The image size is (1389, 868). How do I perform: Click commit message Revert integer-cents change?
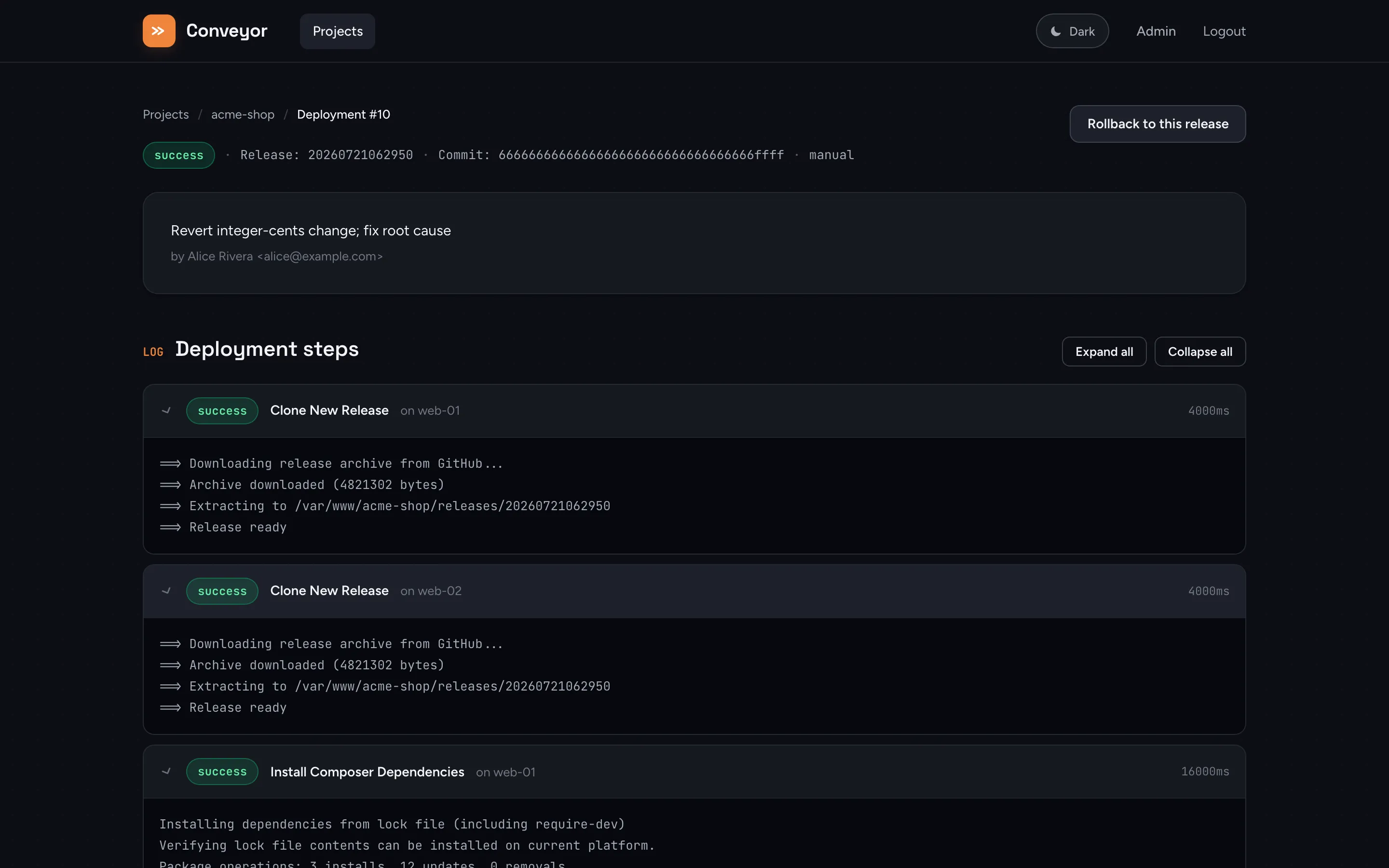click(x=311, y=231)
